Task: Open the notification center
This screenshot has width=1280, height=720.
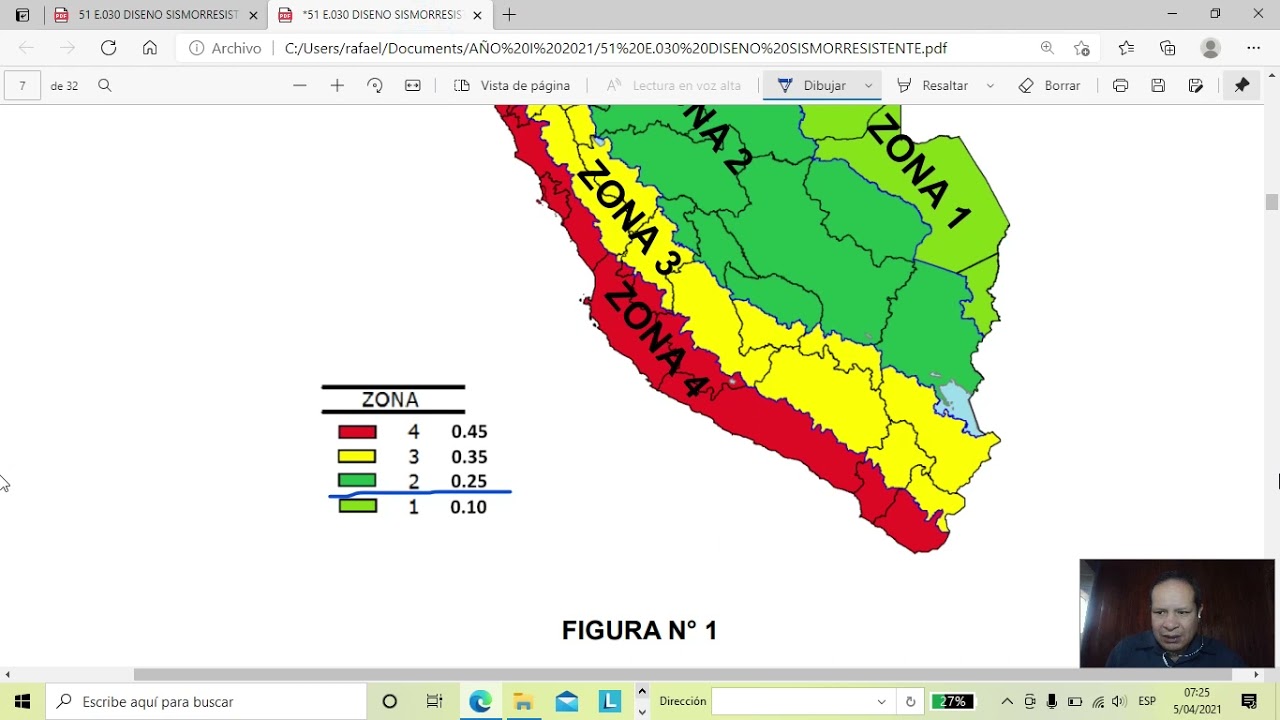Action: coord(1249,702)
